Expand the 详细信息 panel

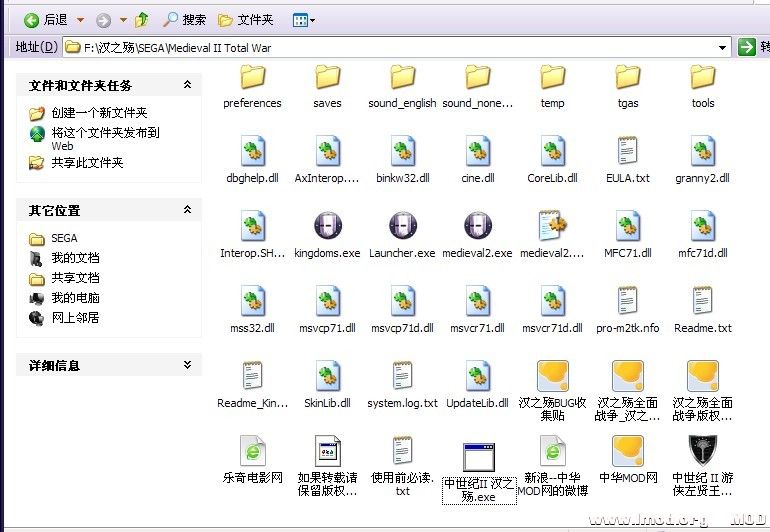(187, 364)
